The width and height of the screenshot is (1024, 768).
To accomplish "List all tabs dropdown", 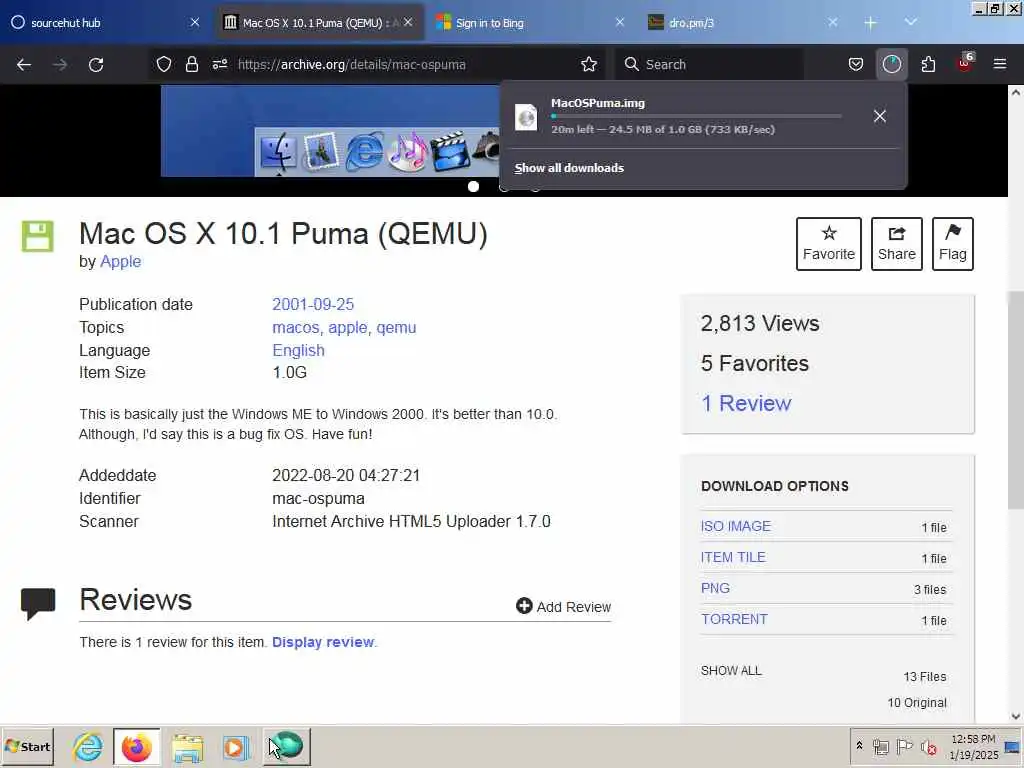I will (x=910, y=23).
